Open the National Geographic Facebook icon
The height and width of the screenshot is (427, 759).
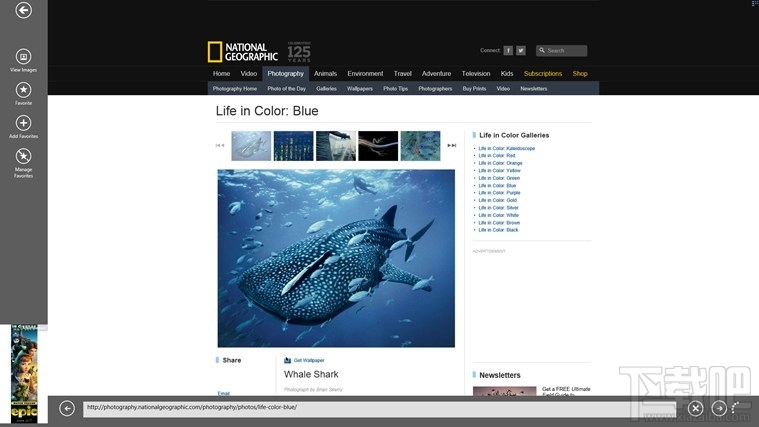click(508, 50)
